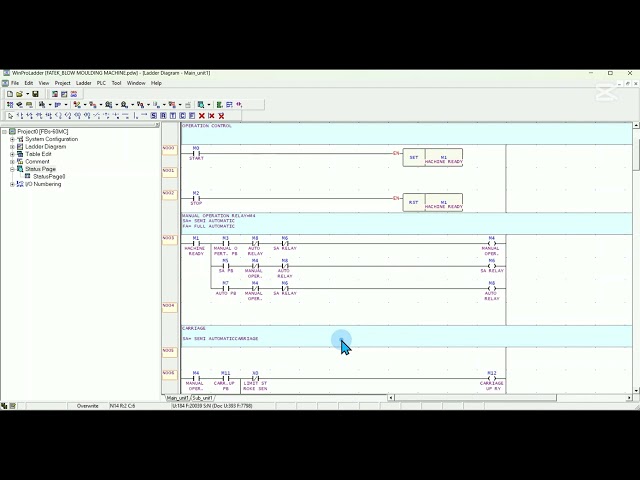Select the output coil tool
Viewport: 640px width, 480px height.
click(58, 116)
